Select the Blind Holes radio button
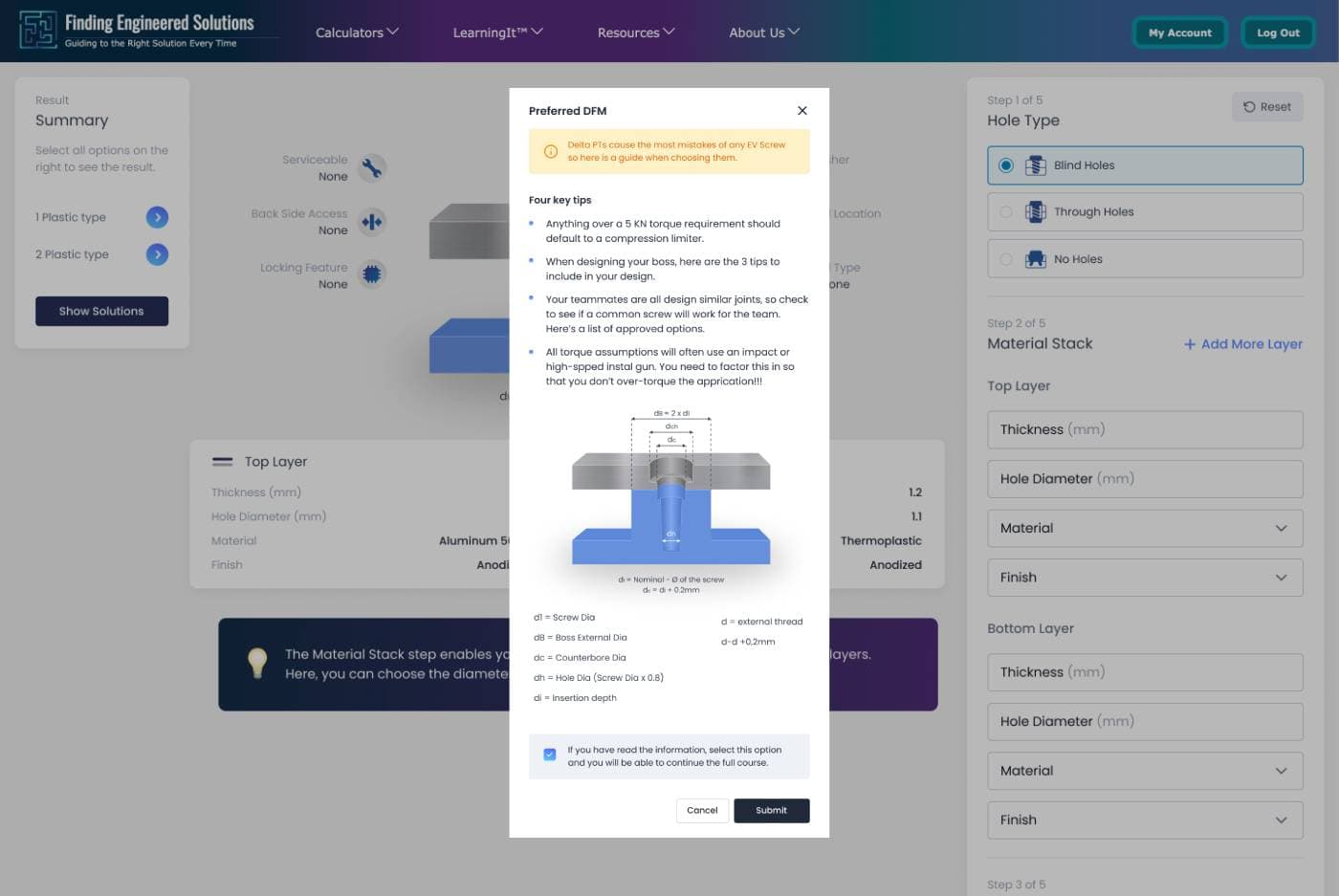This screenshot has width=1339, height=896. (x=1006, y=165)
